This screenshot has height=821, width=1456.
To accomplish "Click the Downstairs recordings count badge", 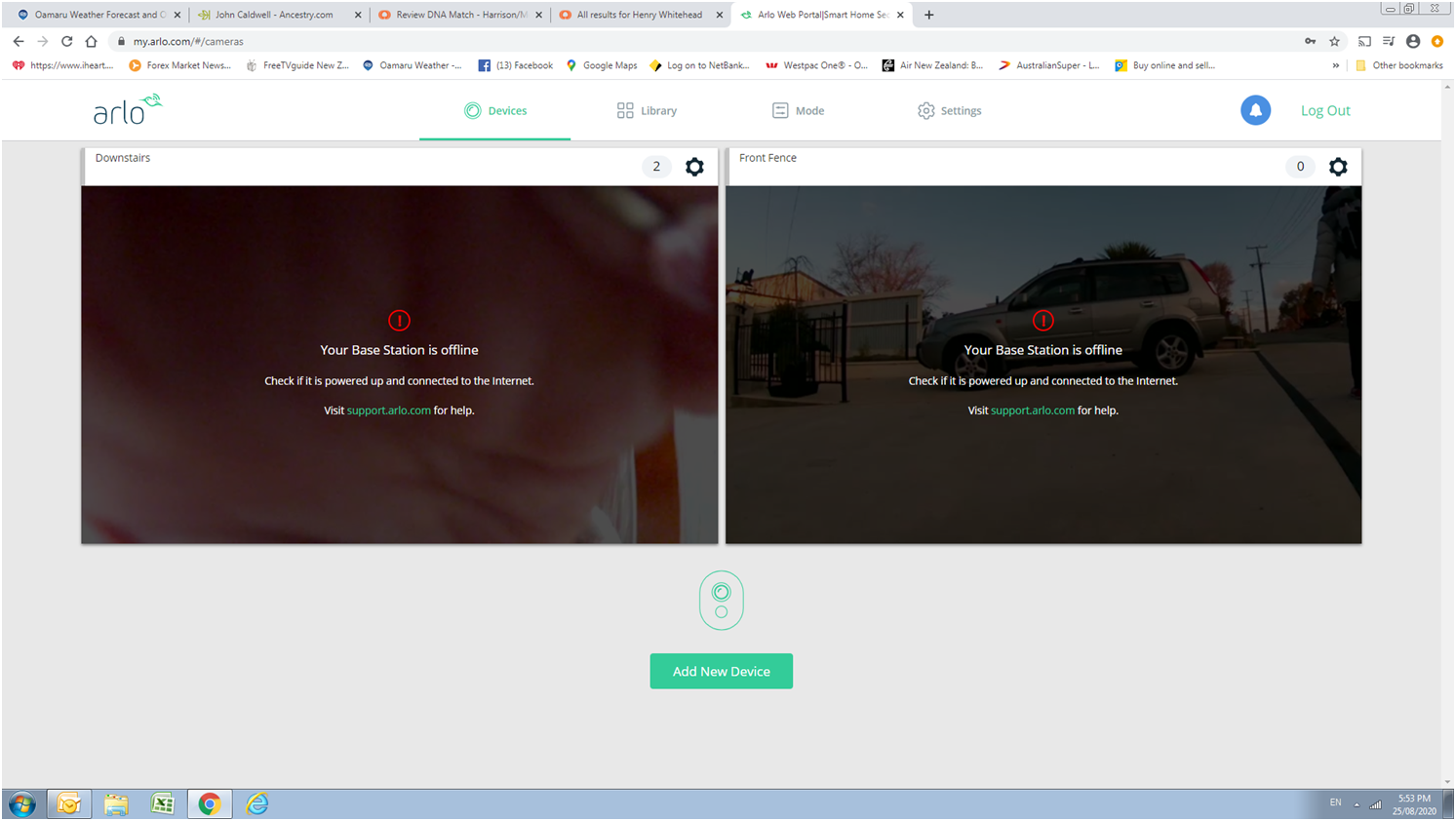I will coord(656,167).
